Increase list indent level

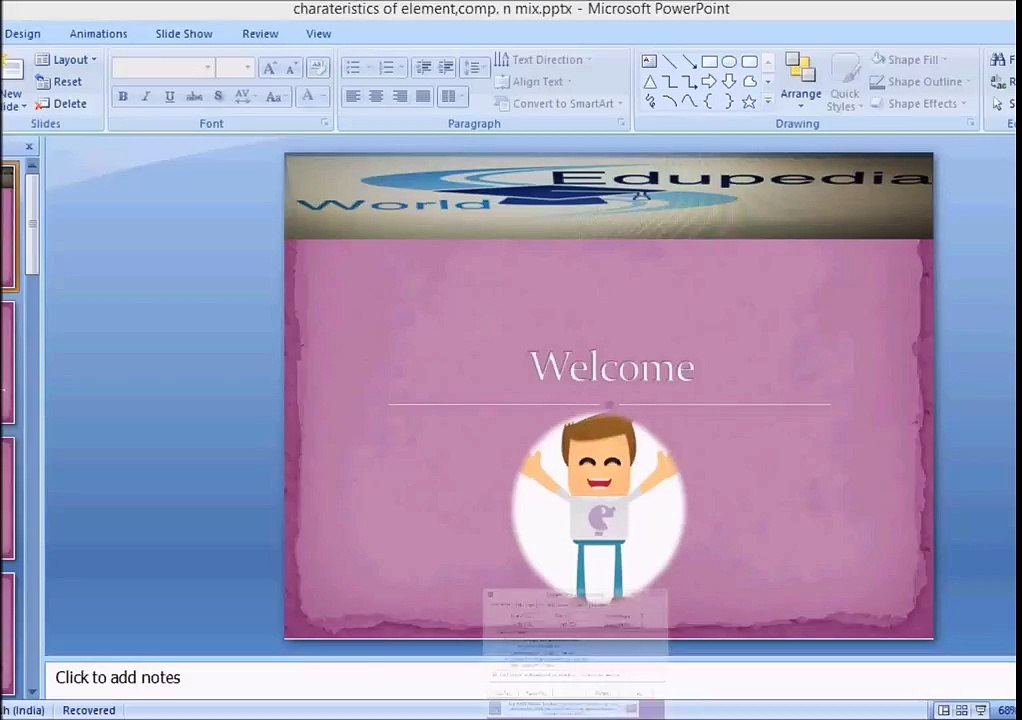446,68
